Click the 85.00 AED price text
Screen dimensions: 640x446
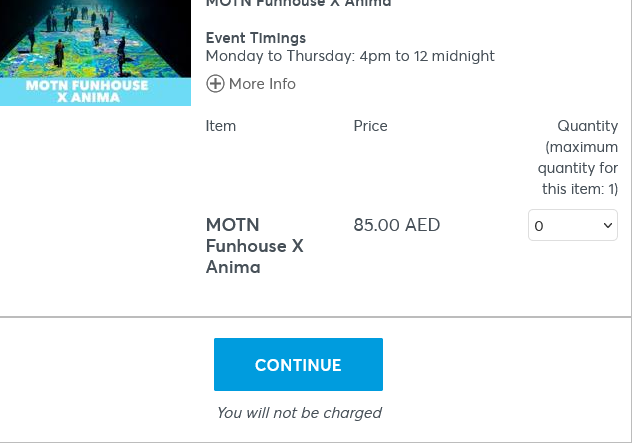coord(397,225)
